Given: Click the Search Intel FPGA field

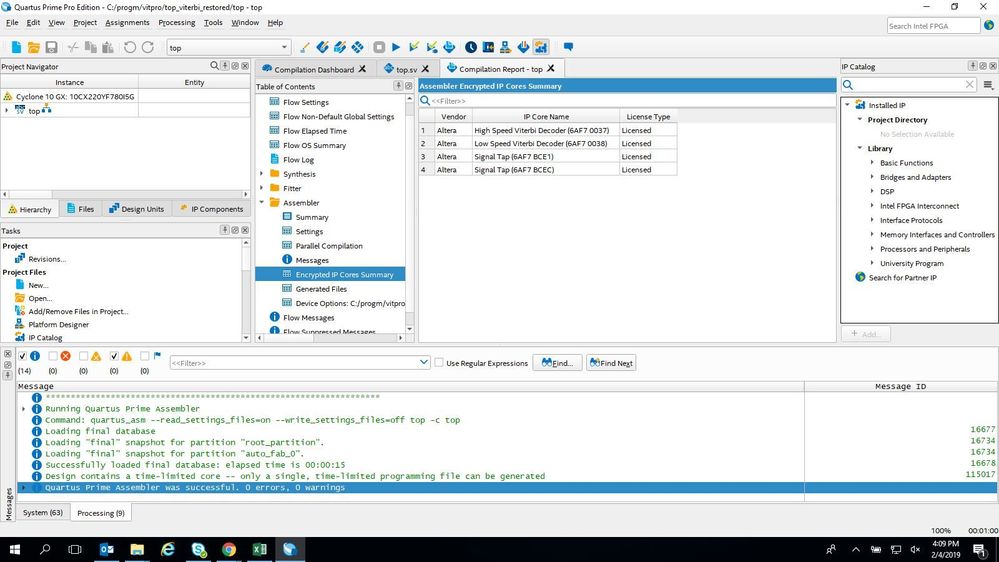Looking at the screenshot, I should [x=932, y=26].
